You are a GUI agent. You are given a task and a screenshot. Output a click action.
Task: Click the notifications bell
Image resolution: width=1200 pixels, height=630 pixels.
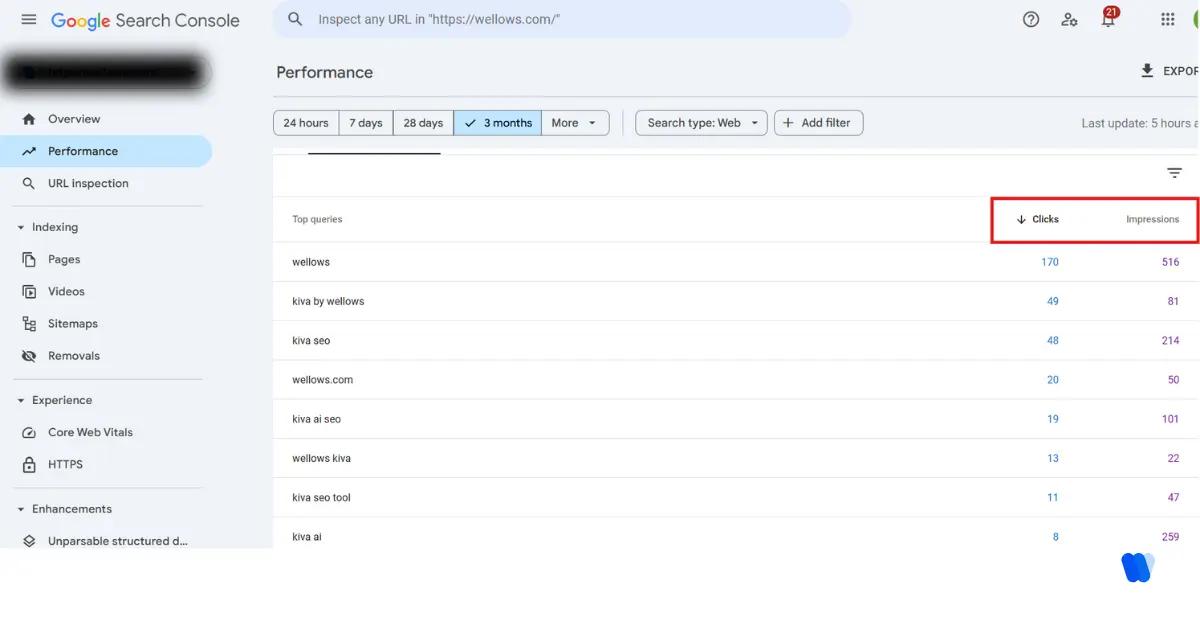(x=1108, y=19)
